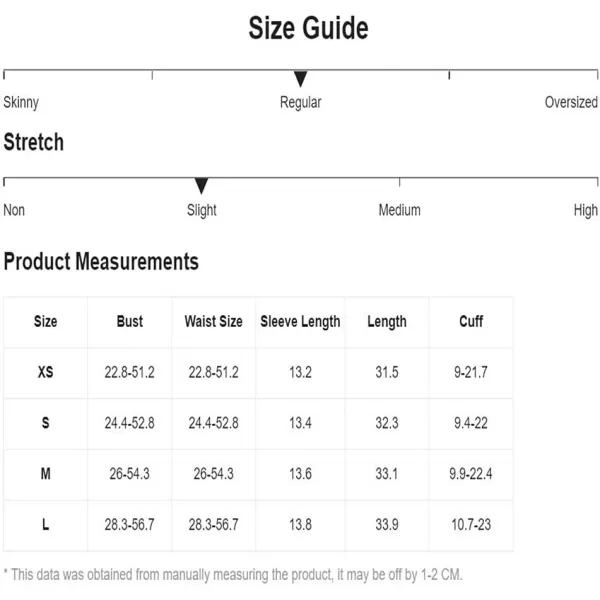Image resolution: width=600 pixels, height=600 pixels.
Task: Click the Waist Size column header
Action: point(214,321)
